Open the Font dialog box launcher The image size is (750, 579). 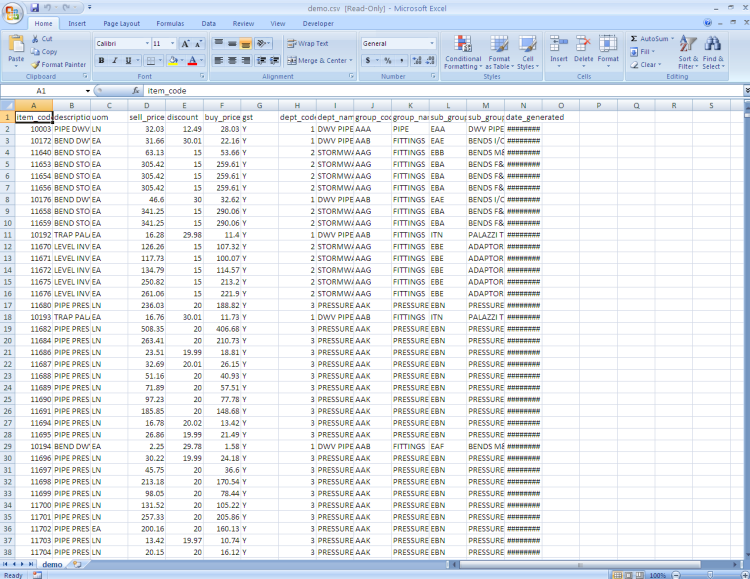point(202,76)
